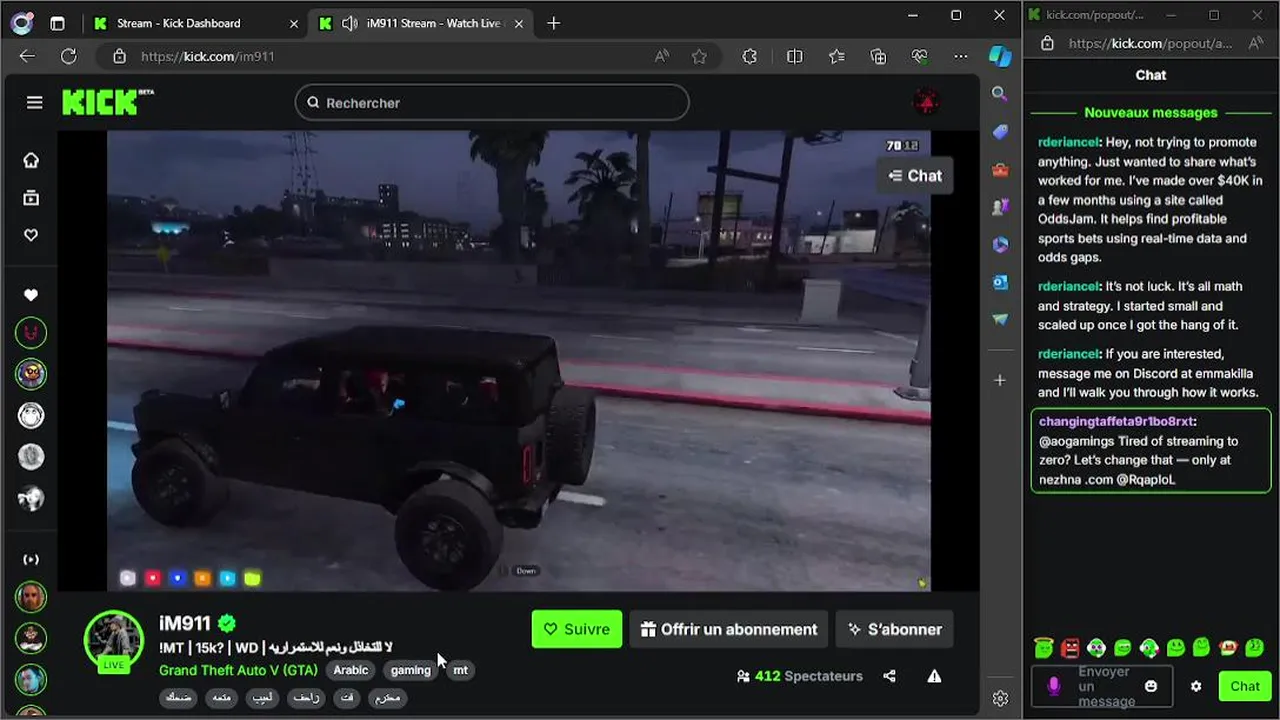Go back in browser history

(27, 57)
